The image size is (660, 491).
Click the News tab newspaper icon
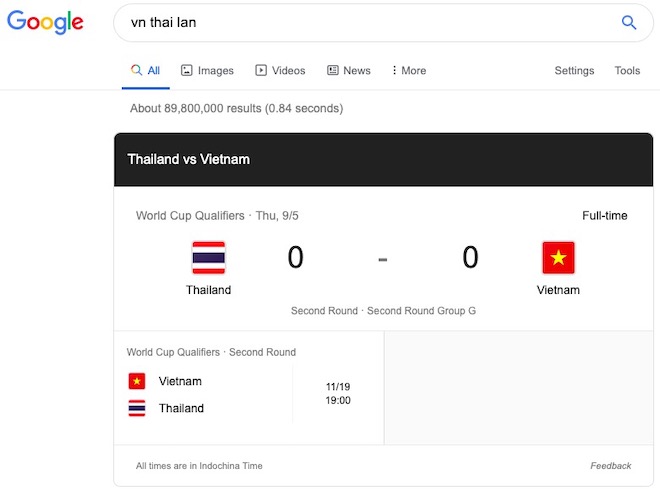[333, 70]
